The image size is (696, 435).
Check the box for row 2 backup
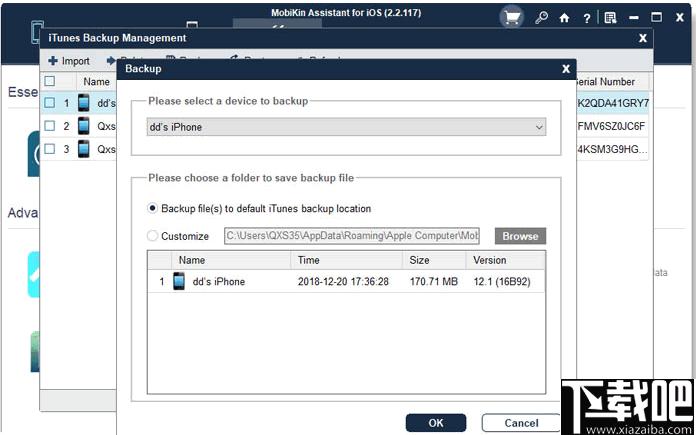pyautogui.click(x=50, y=126)
